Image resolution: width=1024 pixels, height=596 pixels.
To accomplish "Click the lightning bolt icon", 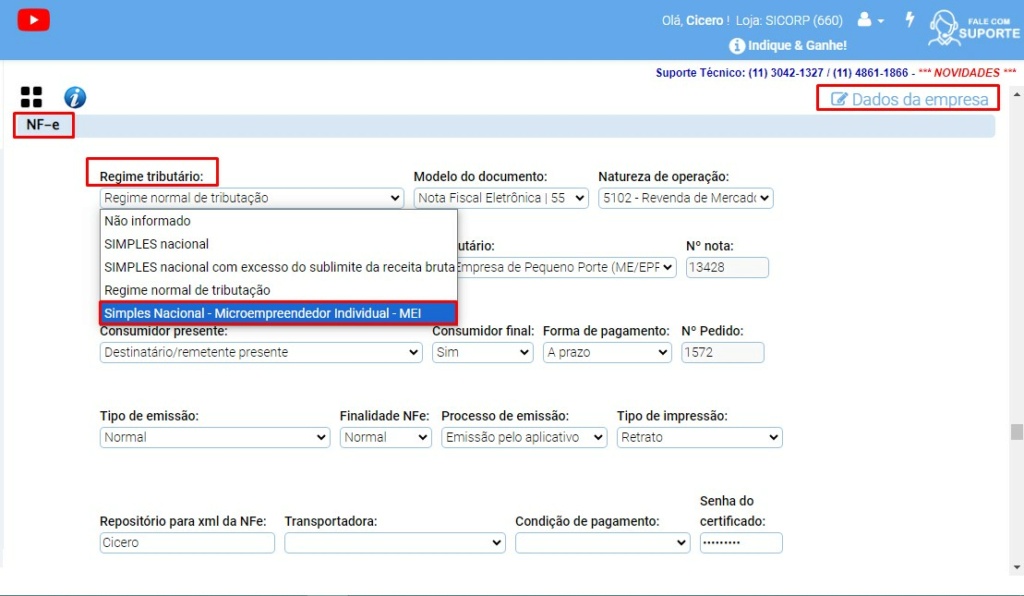I will tap(911, 21).
